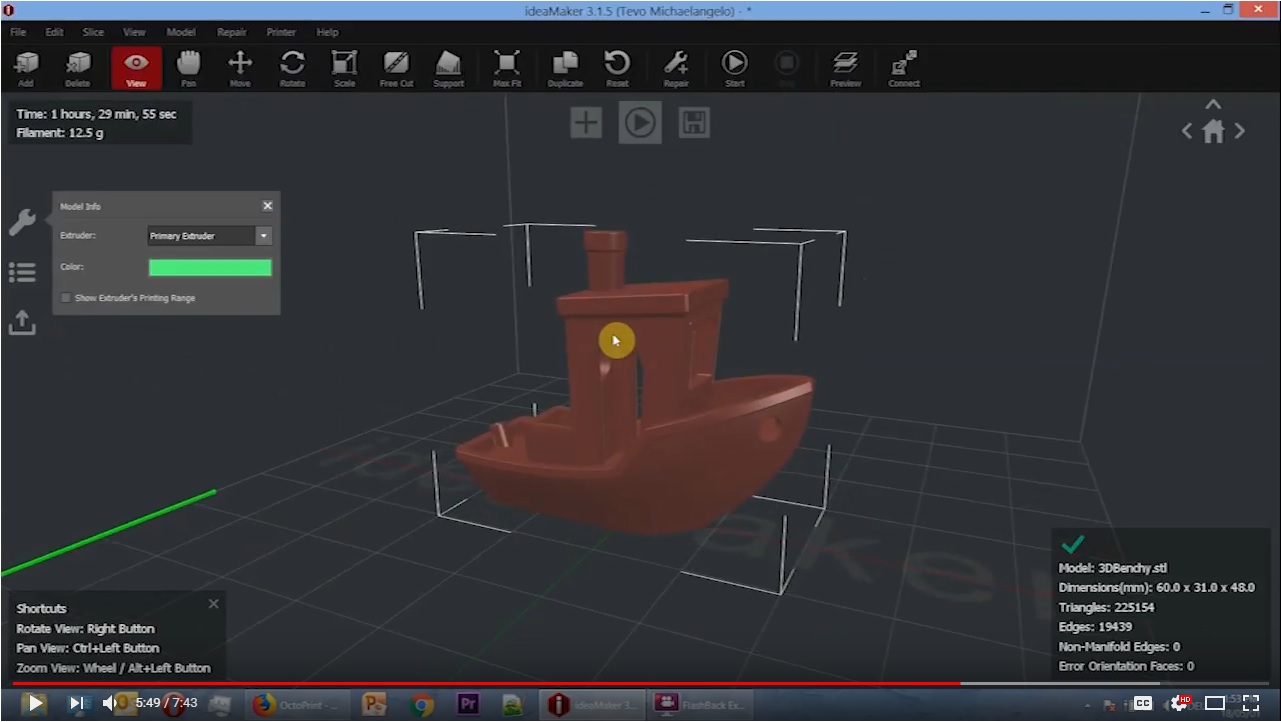Close the Shortcuts panel
Image resolution: width=1281 pixels, height=722 pixels.
coord(213,604)
